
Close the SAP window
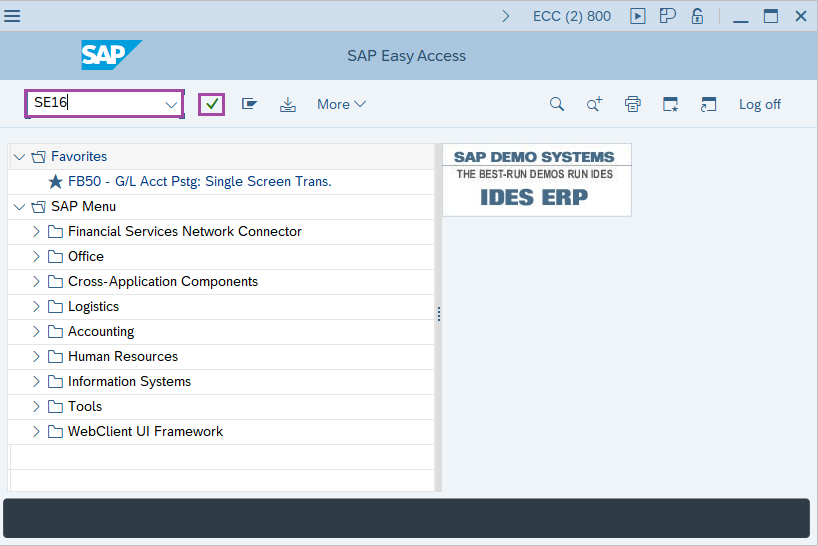801,16
